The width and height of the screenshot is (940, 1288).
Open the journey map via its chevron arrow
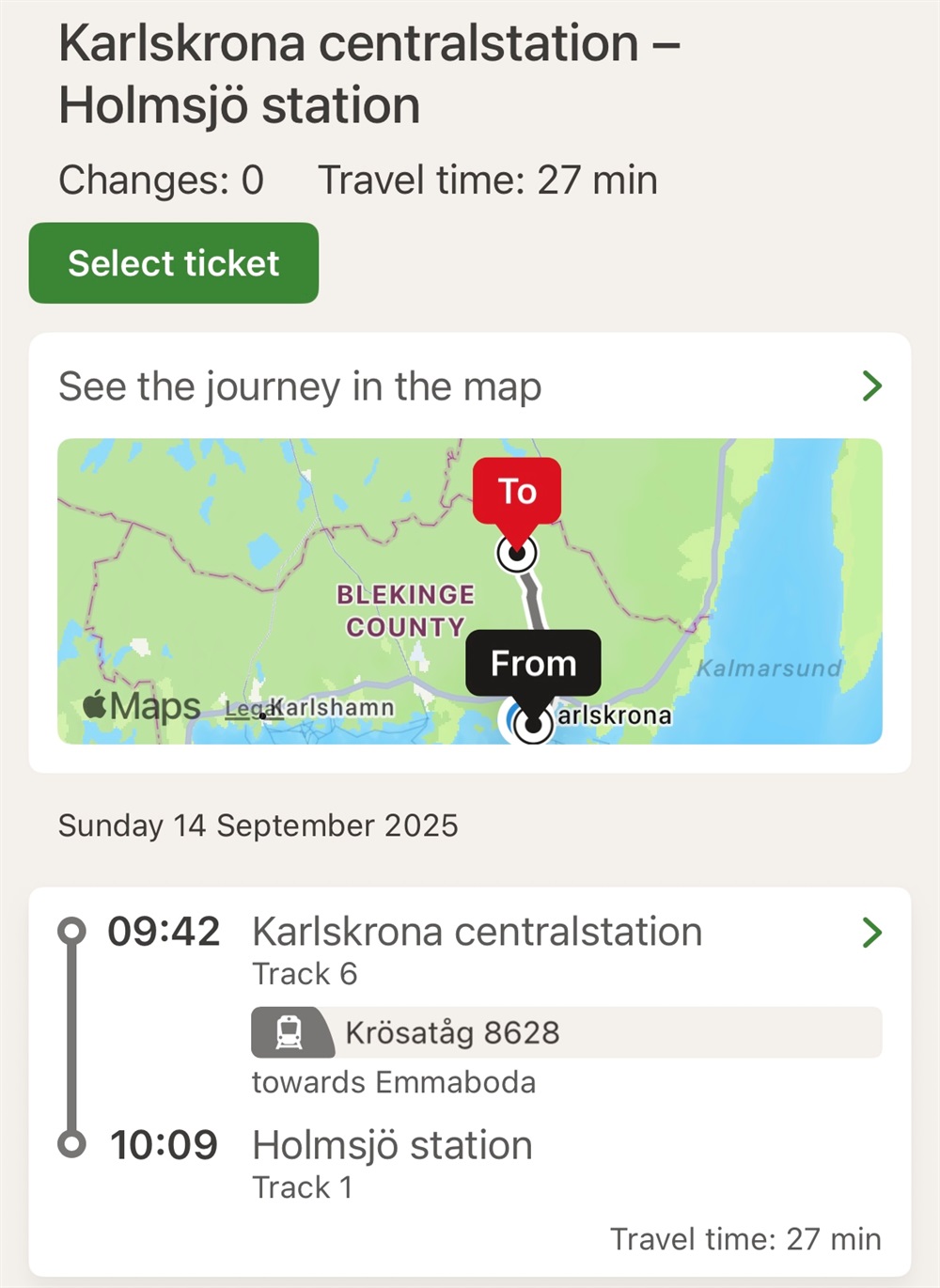tap(871, 385)
